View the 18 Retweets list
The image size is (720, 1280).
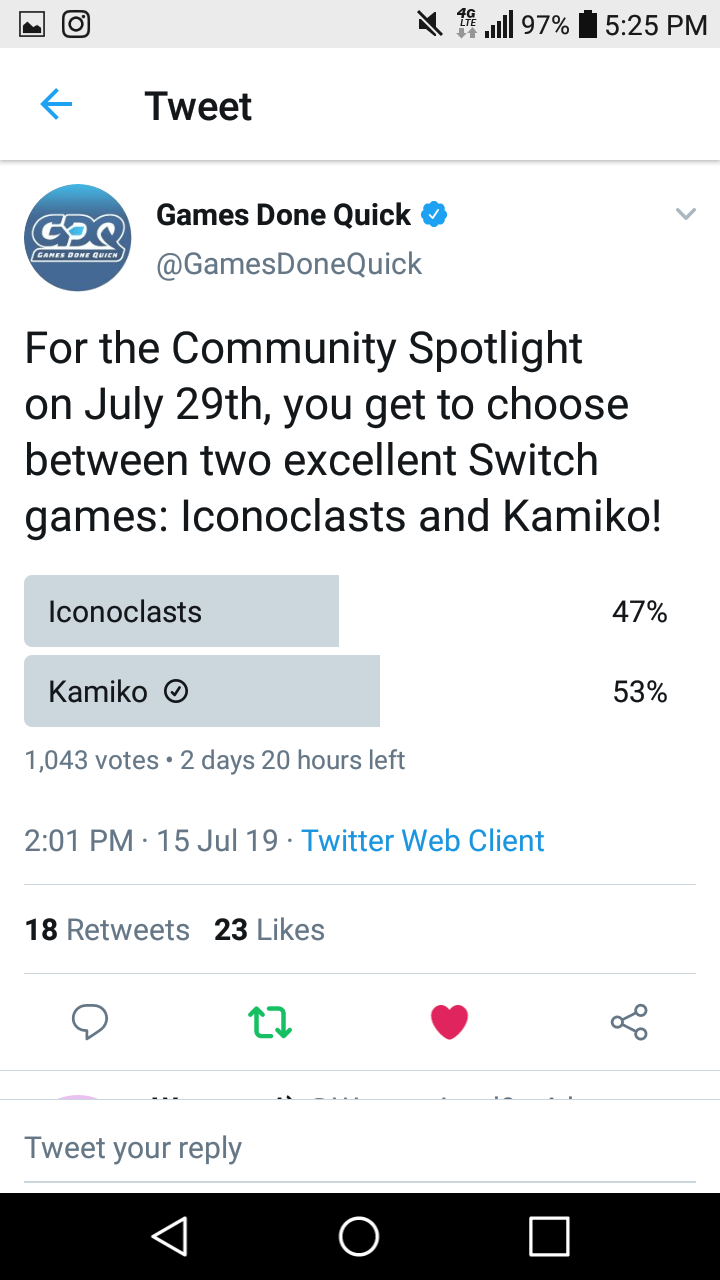click(107, 930)
